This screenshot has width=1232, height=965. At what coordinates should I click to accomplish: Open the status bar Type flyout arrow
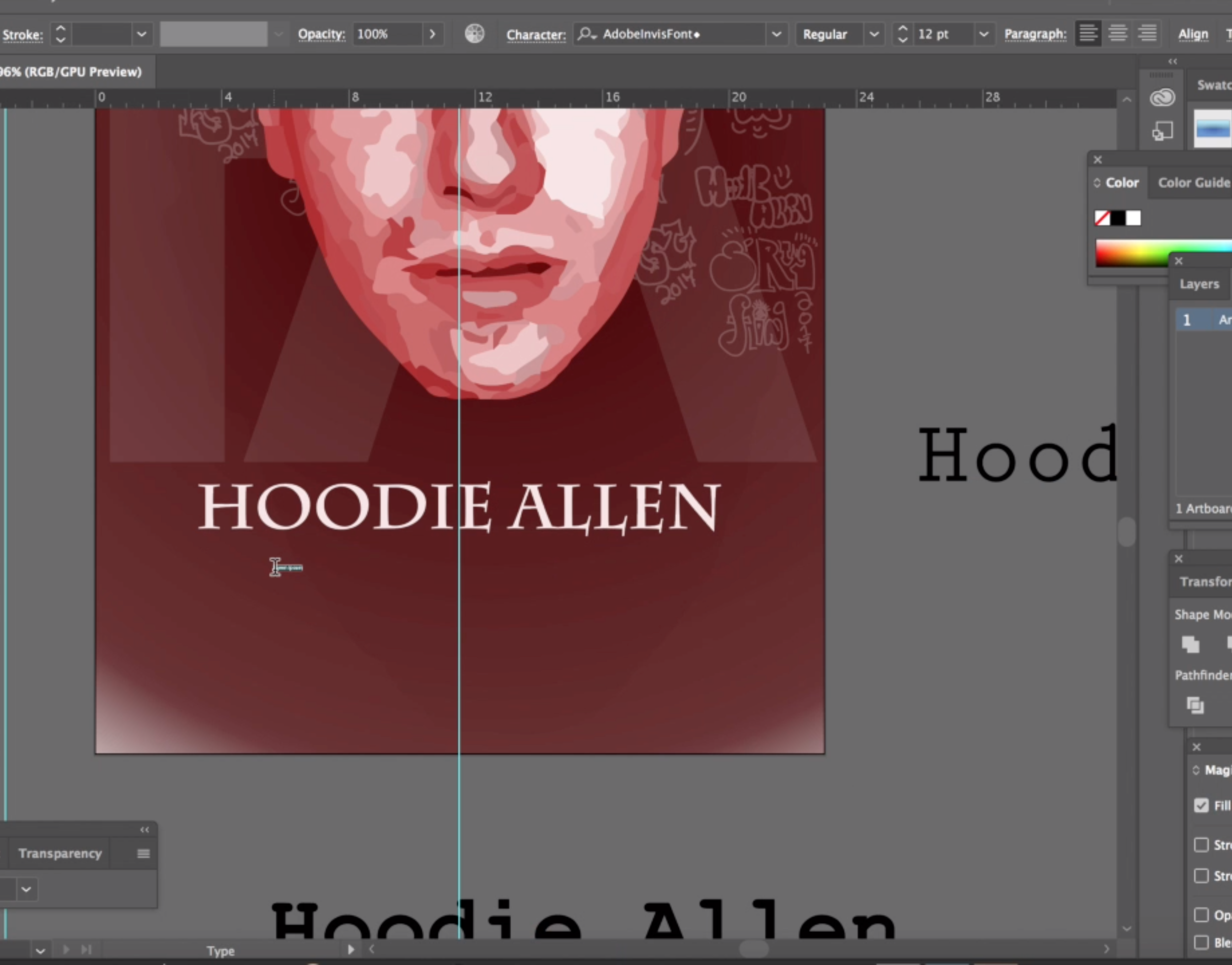tap(351, 950)
